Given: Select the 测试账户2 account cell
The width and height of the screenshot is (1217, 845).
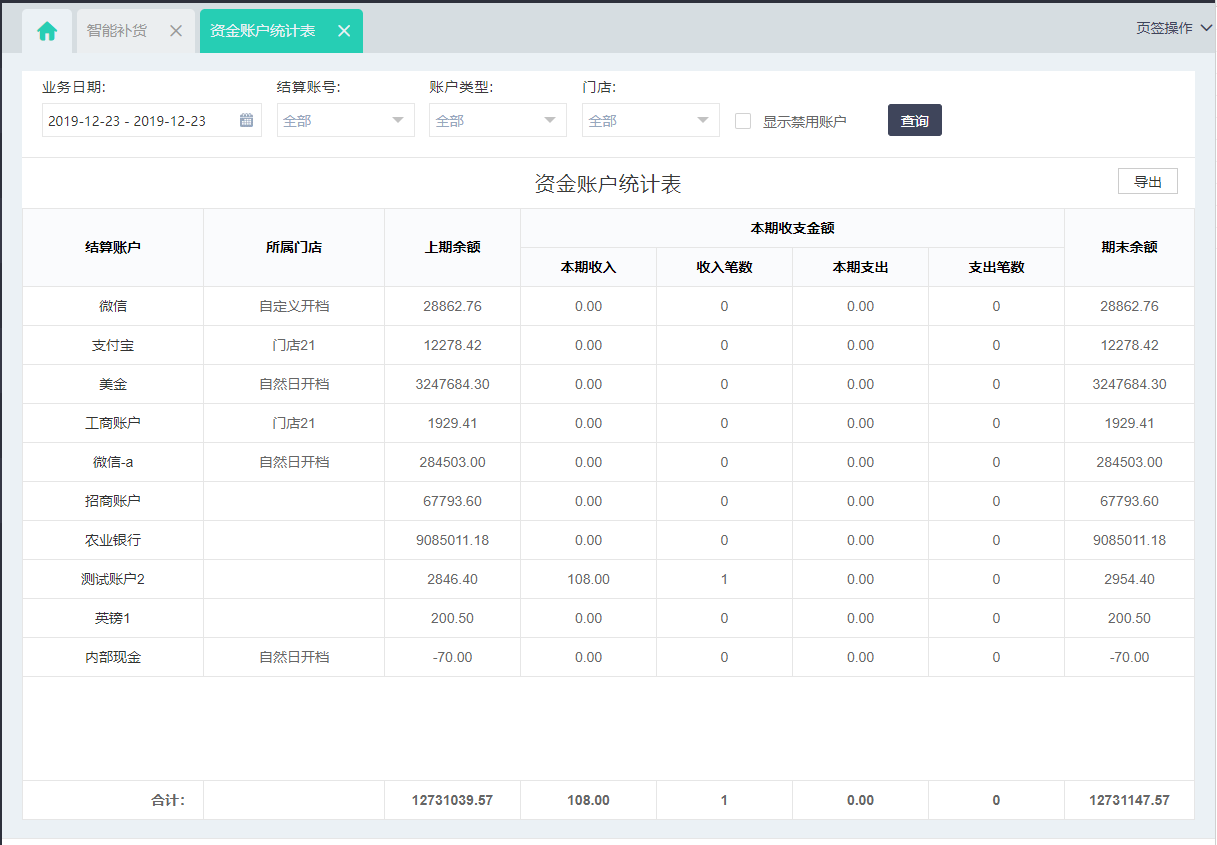Looking at the screenshot, I should [113, 579].
